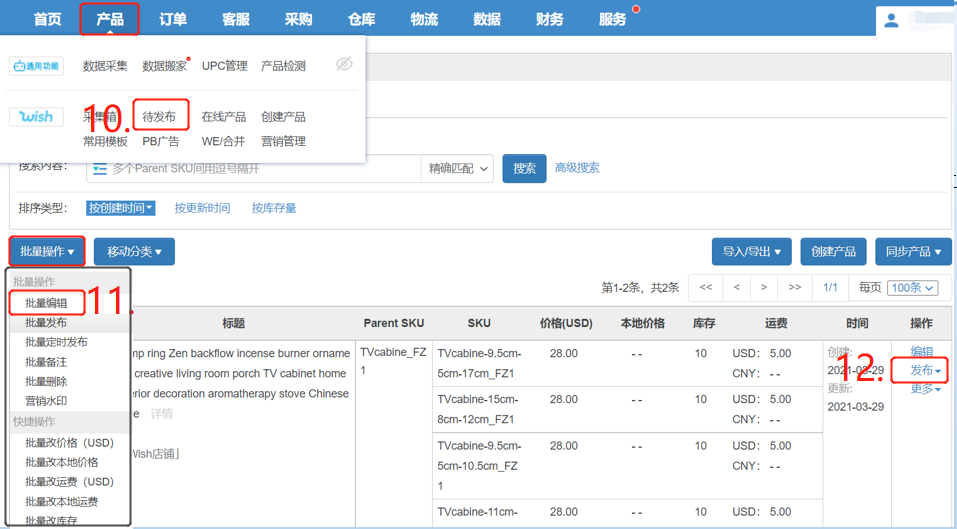The height and width of the screenshot is (529, 957).
Task: Open the 数据 top menu
Action: click(x=487, y=20)
